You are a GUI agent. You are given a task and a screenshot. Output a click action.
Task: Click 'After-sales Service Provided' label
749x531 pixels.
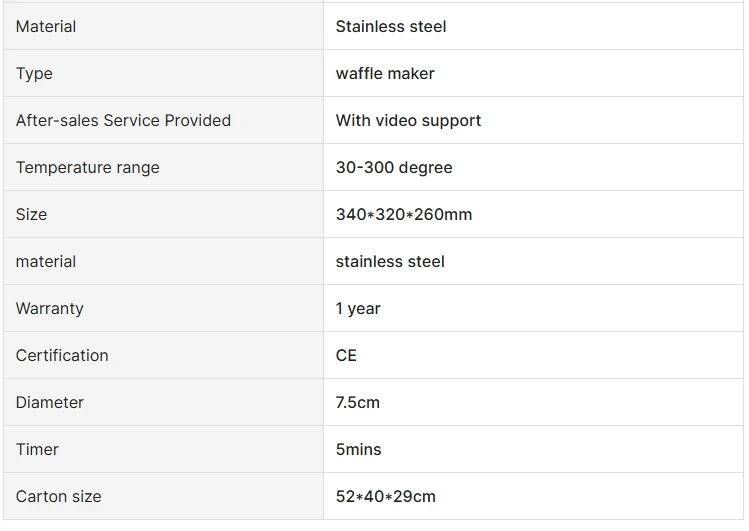point(123,121)
